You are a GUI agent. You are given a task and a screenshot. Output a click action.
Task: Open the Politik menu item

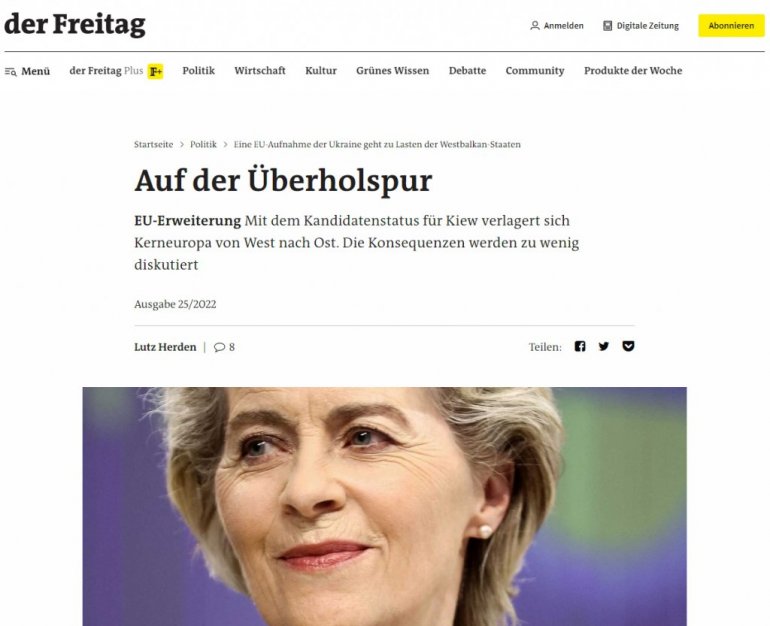(198, 71)
